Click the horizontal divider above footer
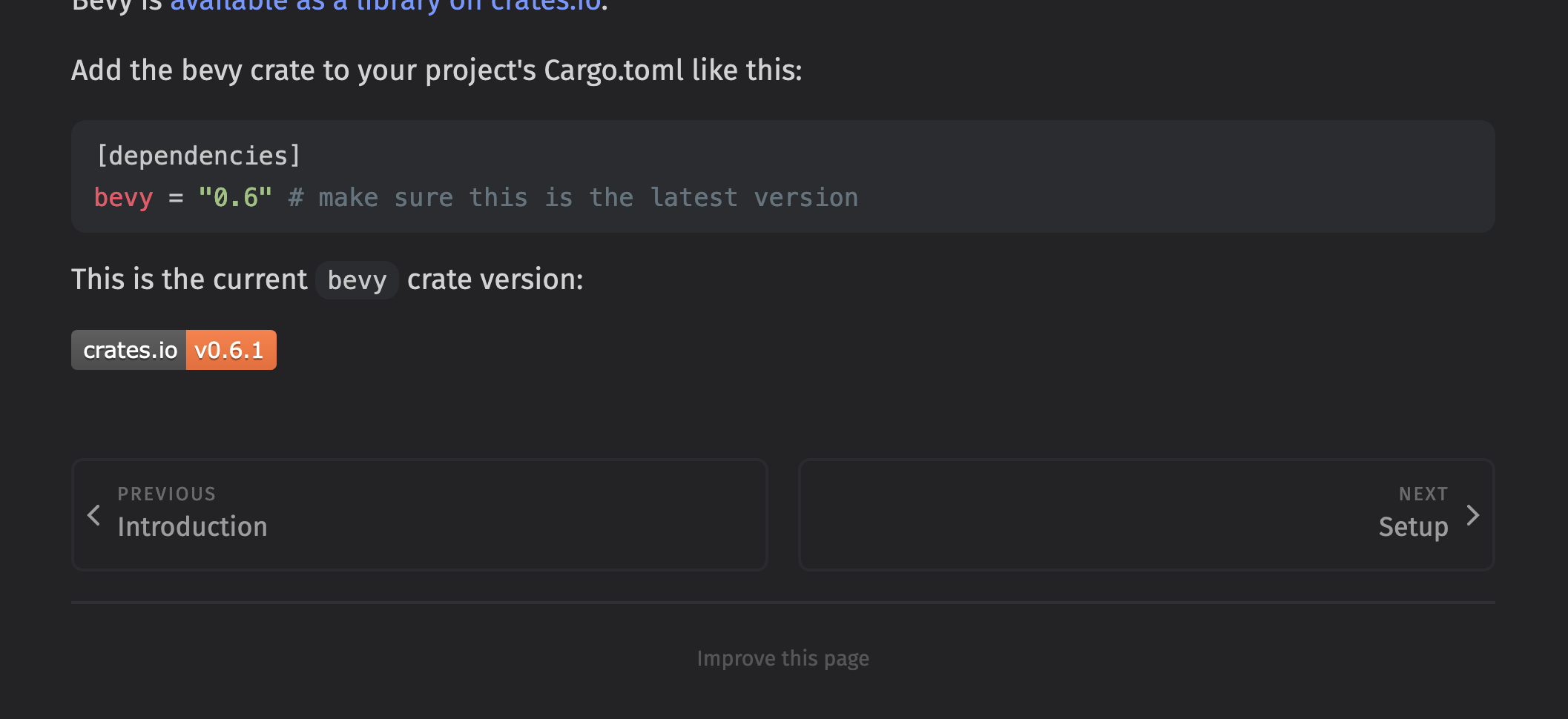1568x719 pixels. pos(783,603)
